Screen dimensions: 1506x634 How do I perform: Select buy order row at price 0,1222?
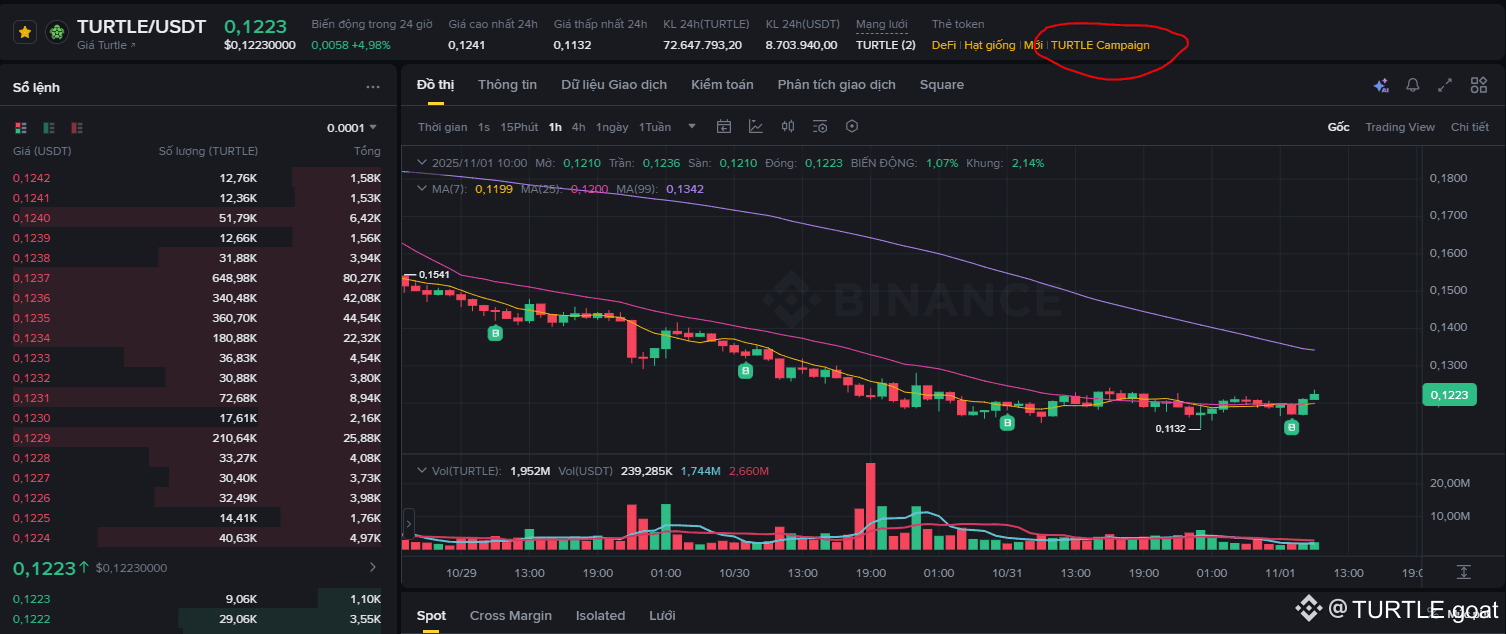197,619
